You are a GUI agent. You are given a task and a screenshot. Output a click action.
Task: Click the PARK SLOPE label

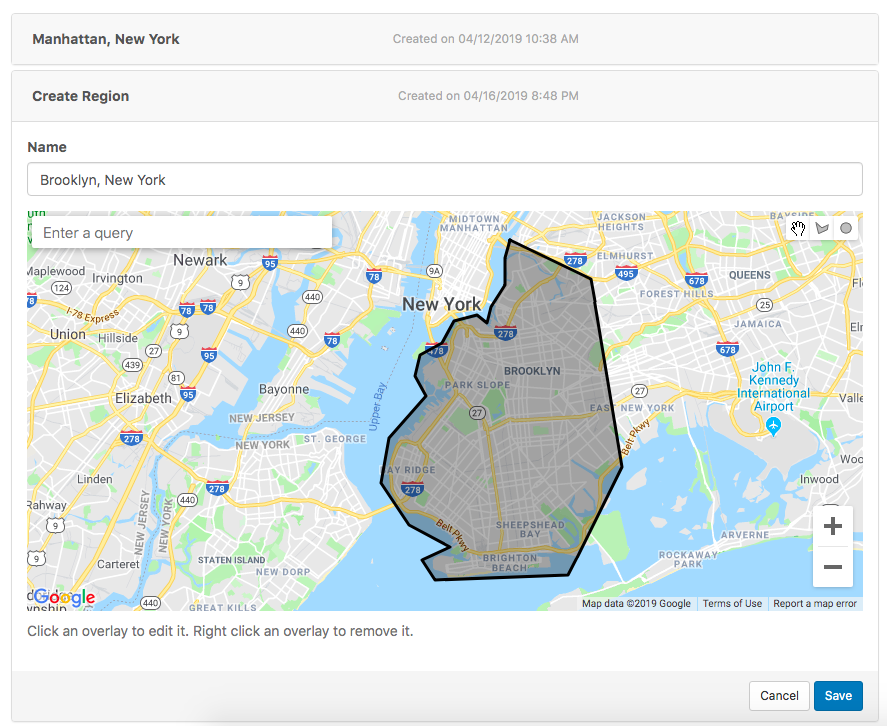coord(477,385)
